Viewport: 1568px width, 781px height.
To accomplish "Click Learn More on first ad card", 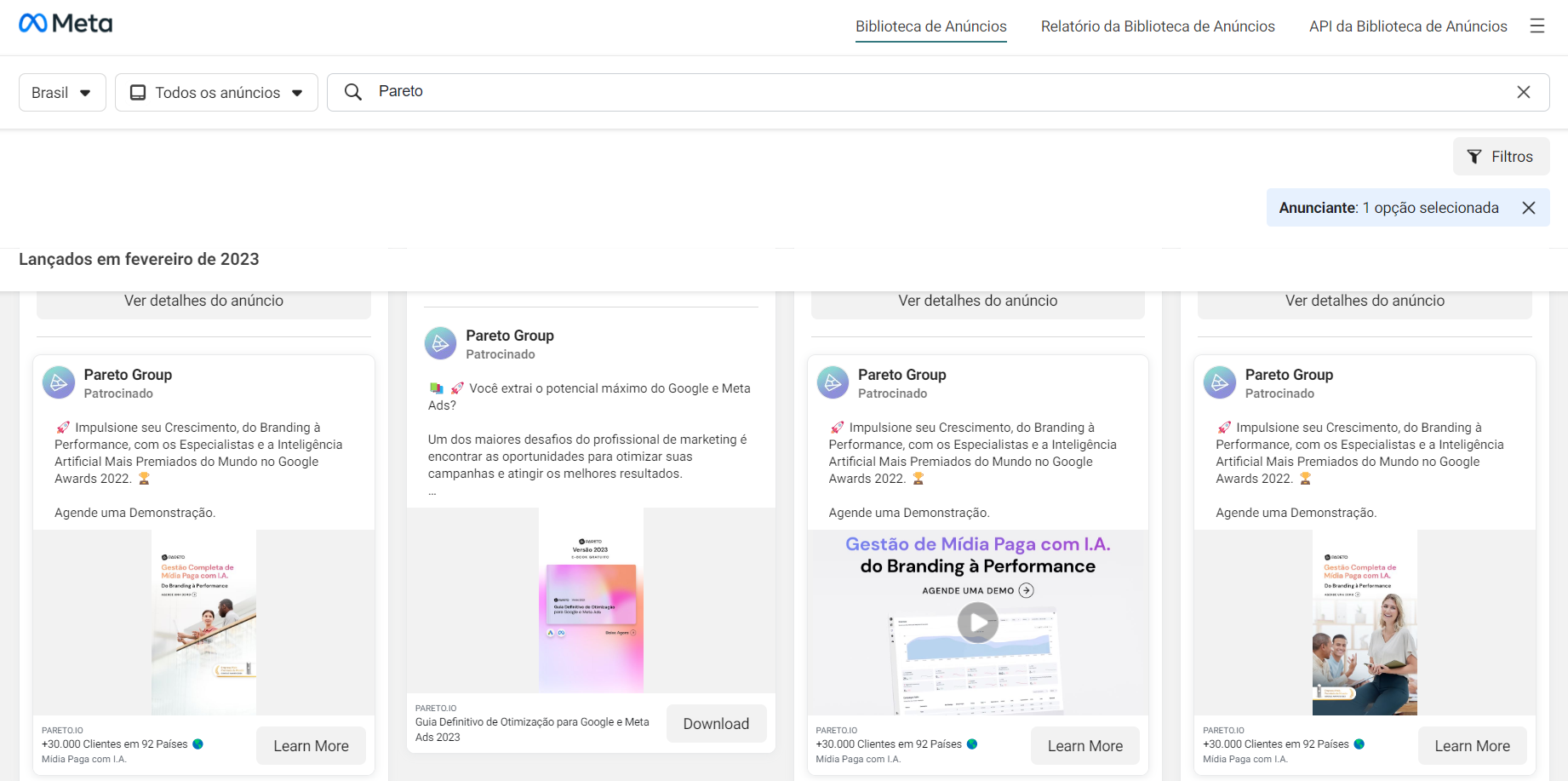I will pos(311,746).
